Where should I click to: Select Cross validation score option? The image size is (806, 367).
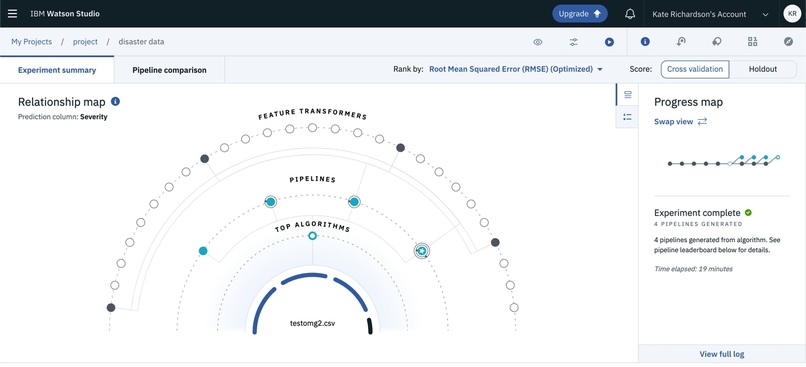[695, 69]
